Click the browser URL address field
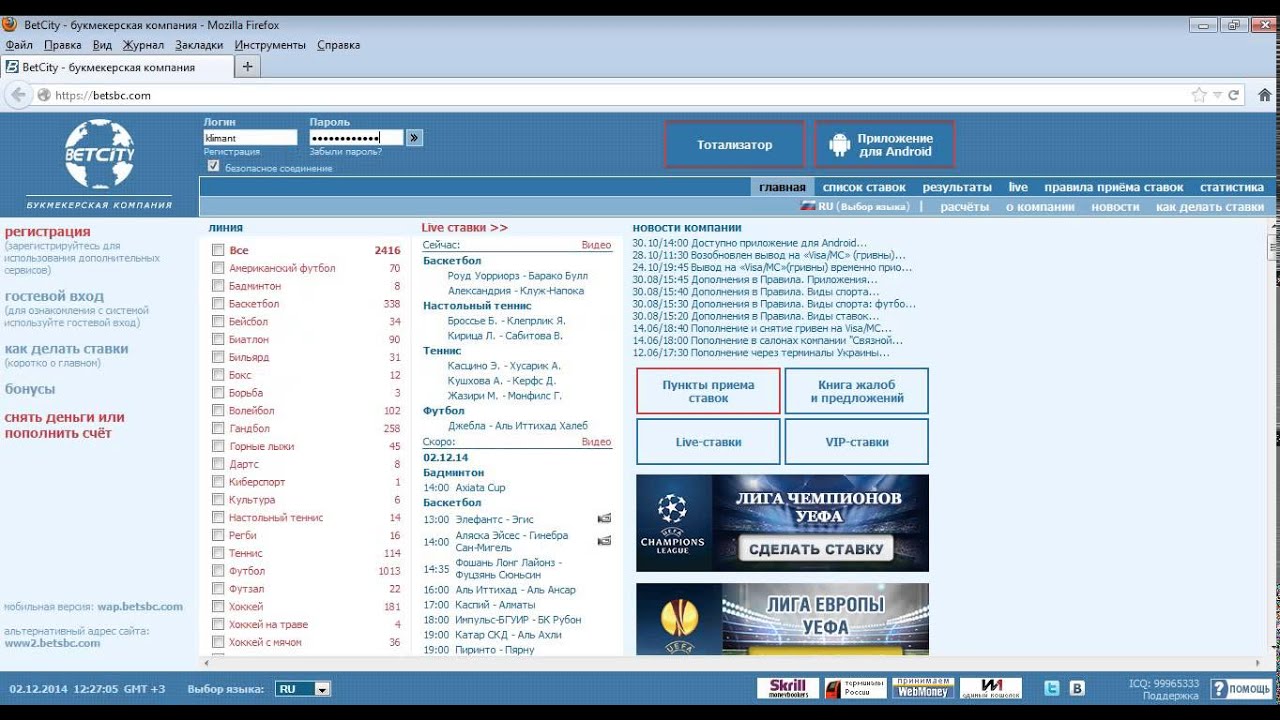Image resolution: width=1280 pixels, height=720 pixels. click(620, 96)
